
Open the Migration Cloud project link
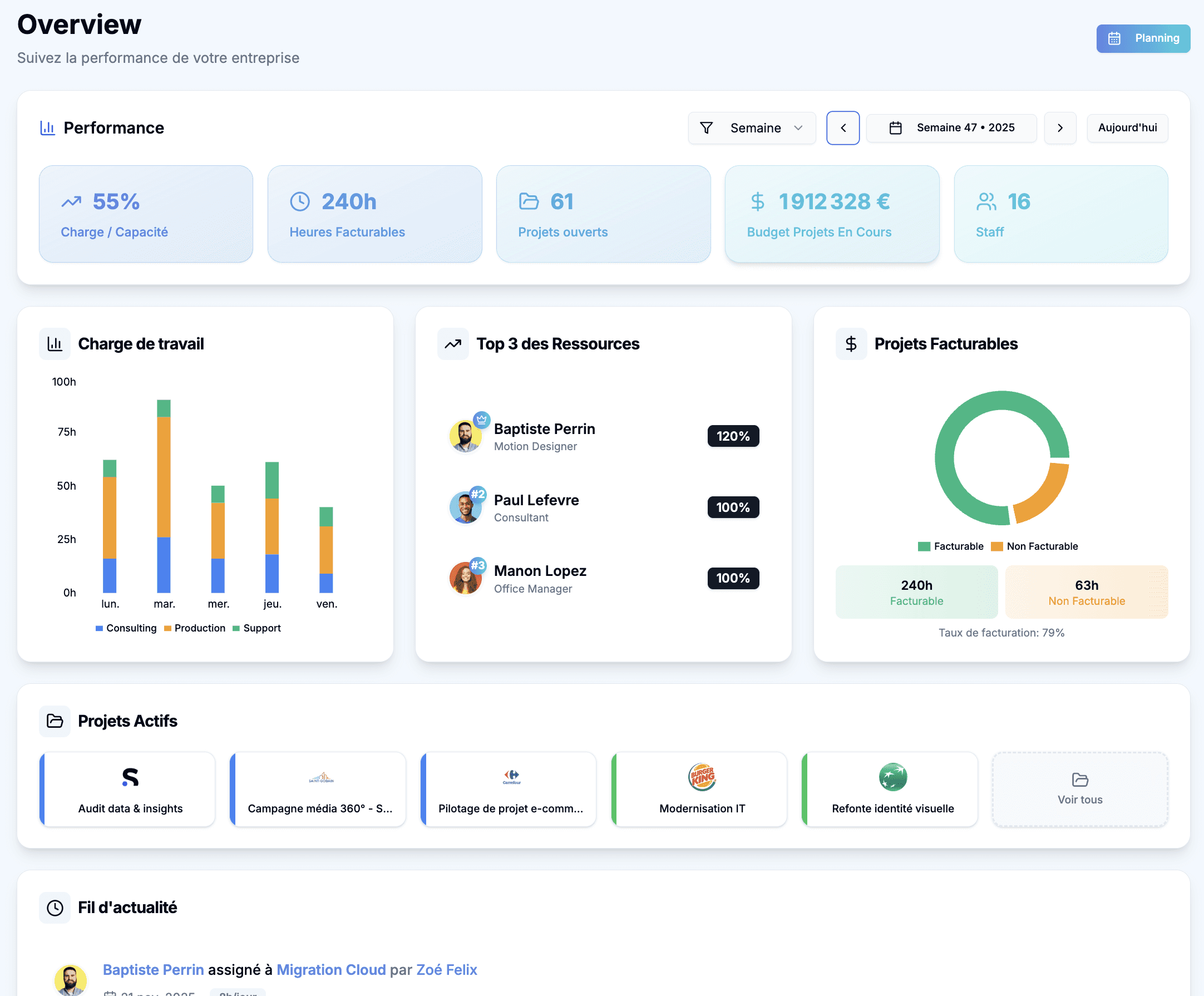pyautogui.click(x=331, y=970)
